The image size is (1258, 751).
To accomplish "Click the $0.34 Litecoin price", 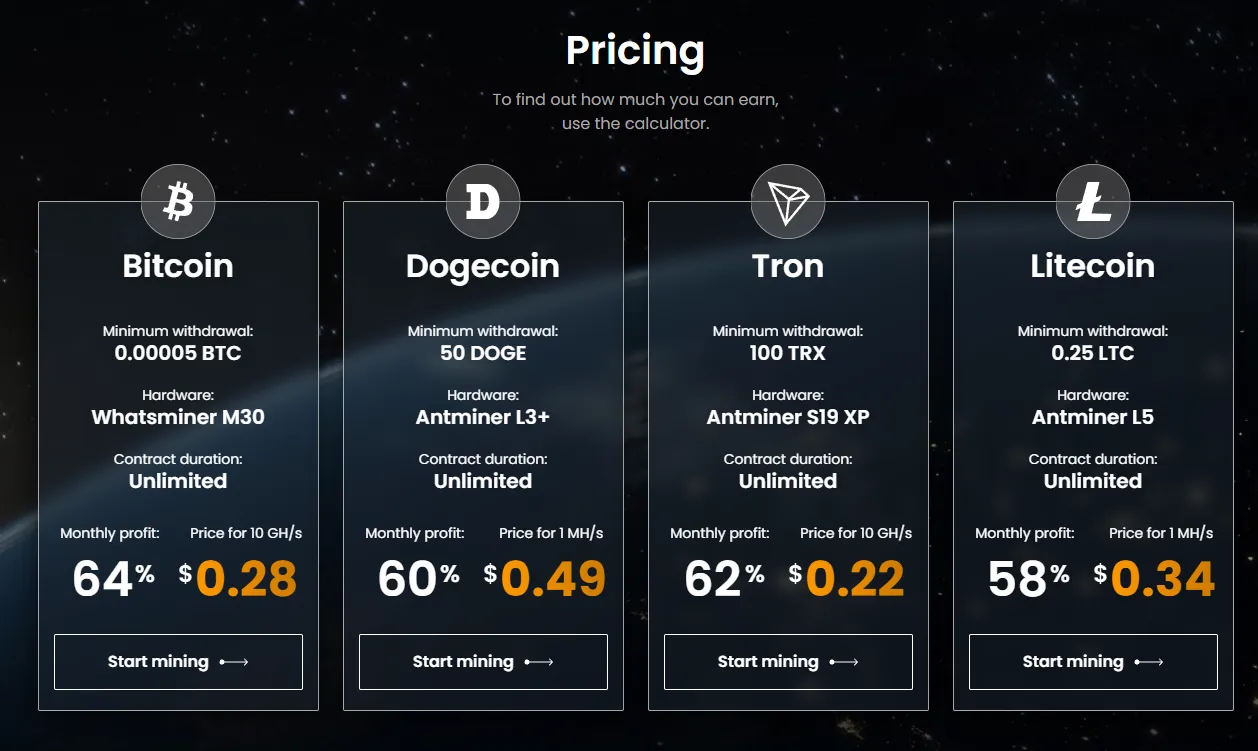I will pos(1155,579).
